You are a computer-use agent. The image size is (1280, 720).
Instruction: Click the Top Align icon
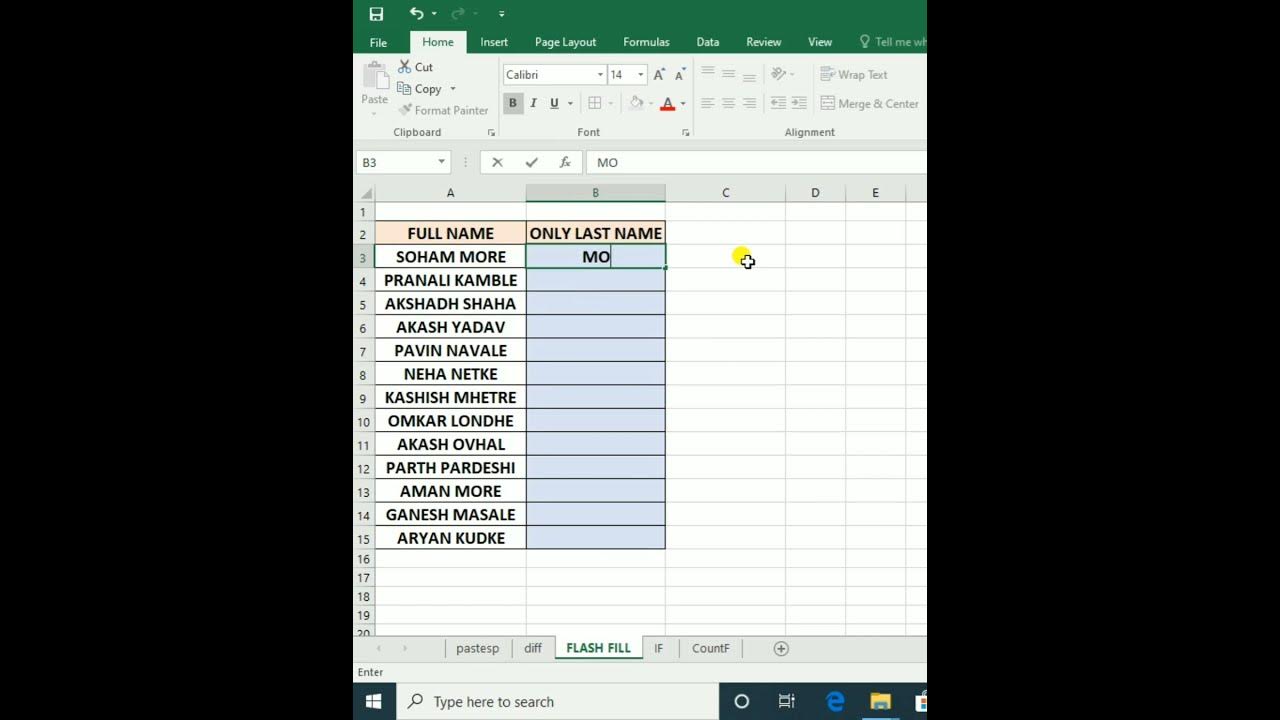(708, 73)
